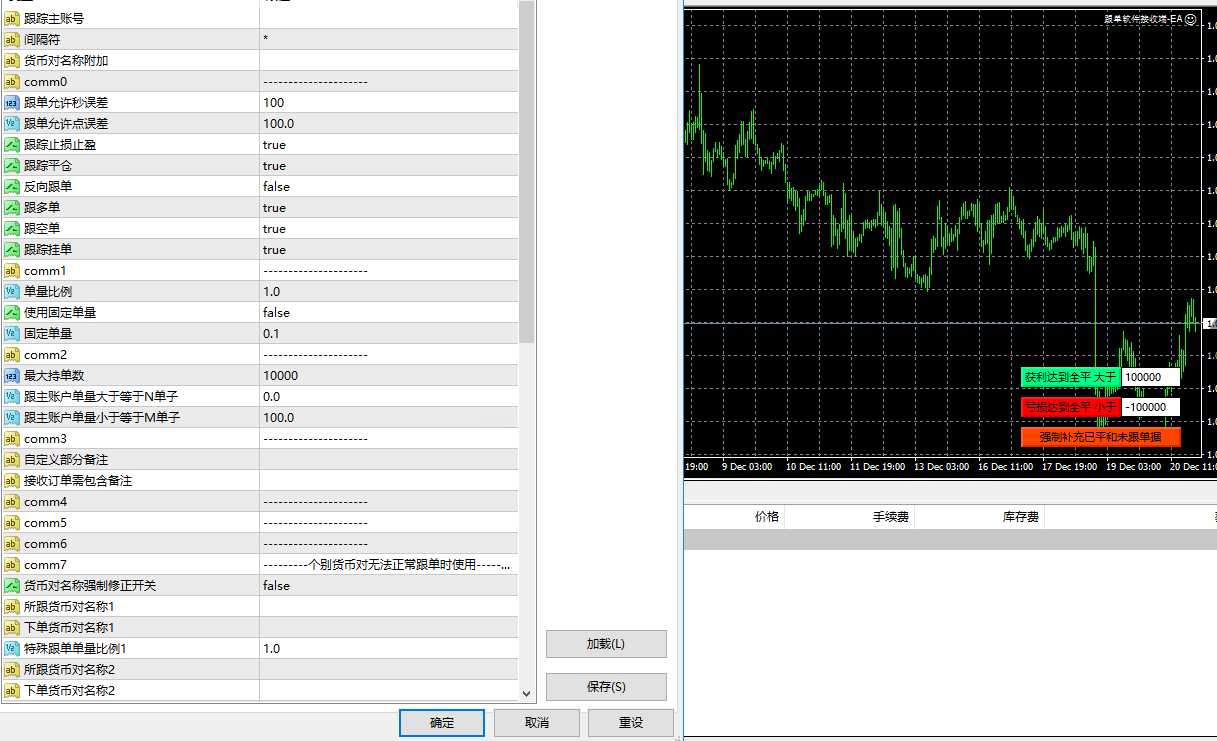The width and height of the screenshot is (1217, 741).
Task: Click the 保存(S) save button
Action: tap(606, 687)
